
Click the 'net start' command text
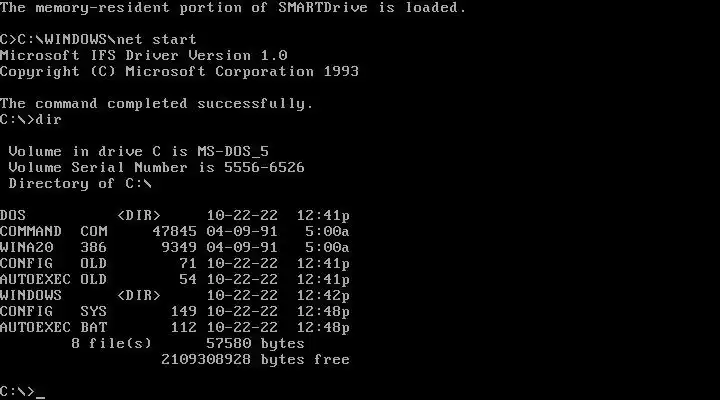[x=157, y=39]
